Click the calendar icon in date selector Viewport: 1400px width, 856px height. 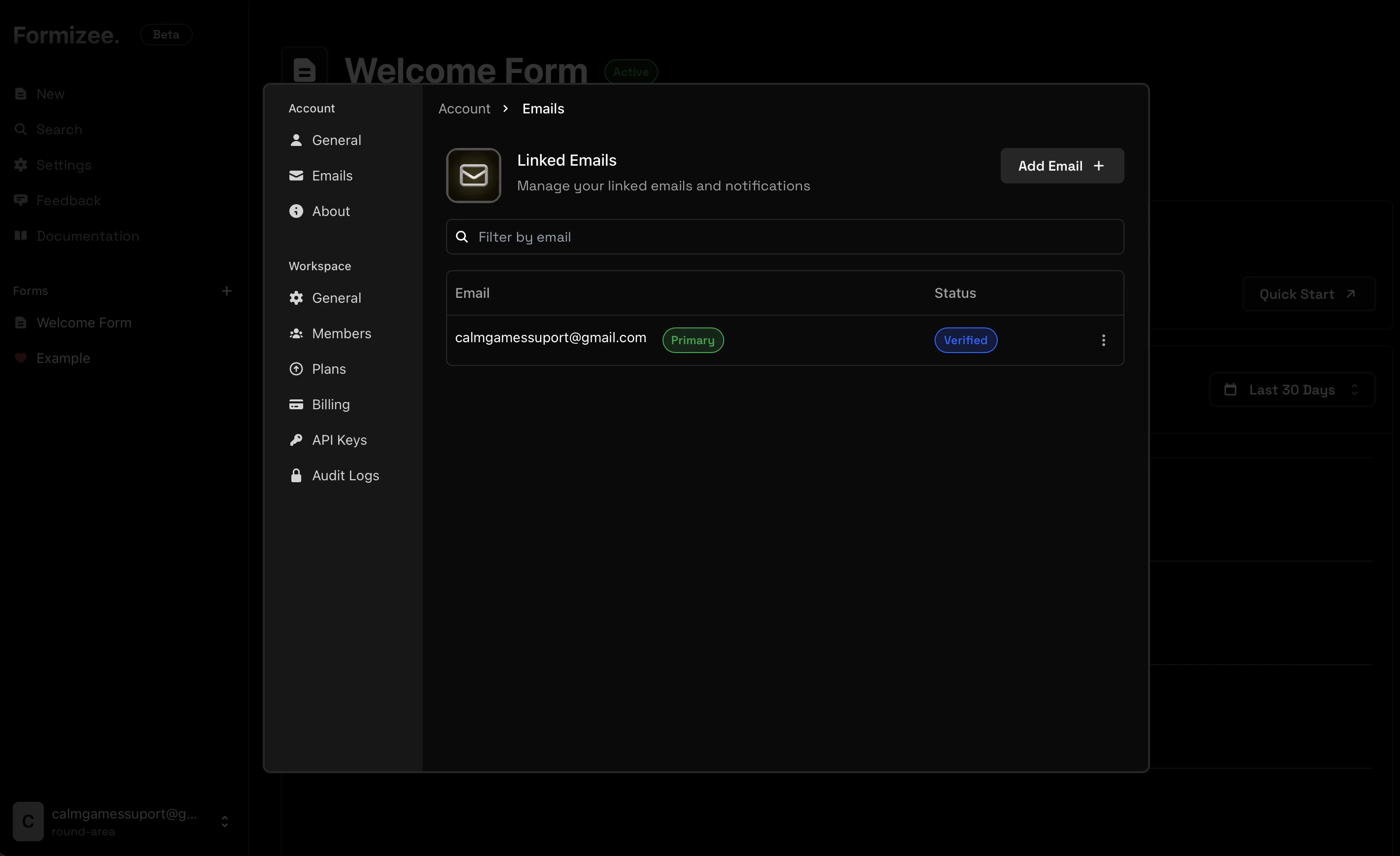coord(1230,390)
